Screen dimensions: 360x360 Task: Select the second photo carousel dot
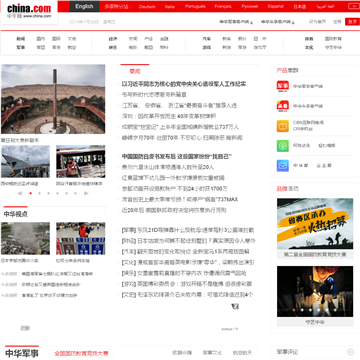click(x=40, y=193)
